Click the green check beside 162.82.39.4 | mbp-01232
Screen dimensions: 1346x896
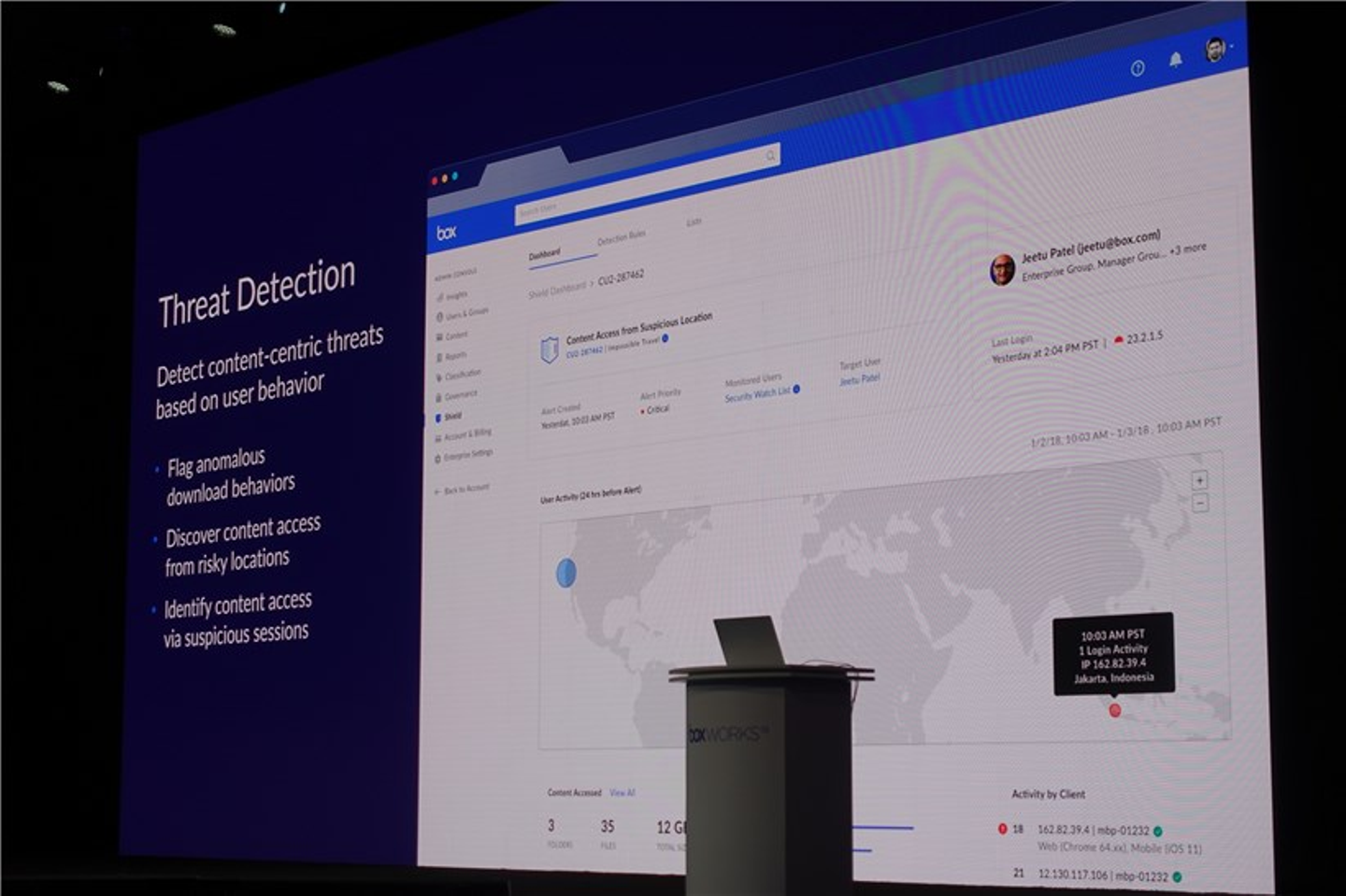tap(1157, 831)
